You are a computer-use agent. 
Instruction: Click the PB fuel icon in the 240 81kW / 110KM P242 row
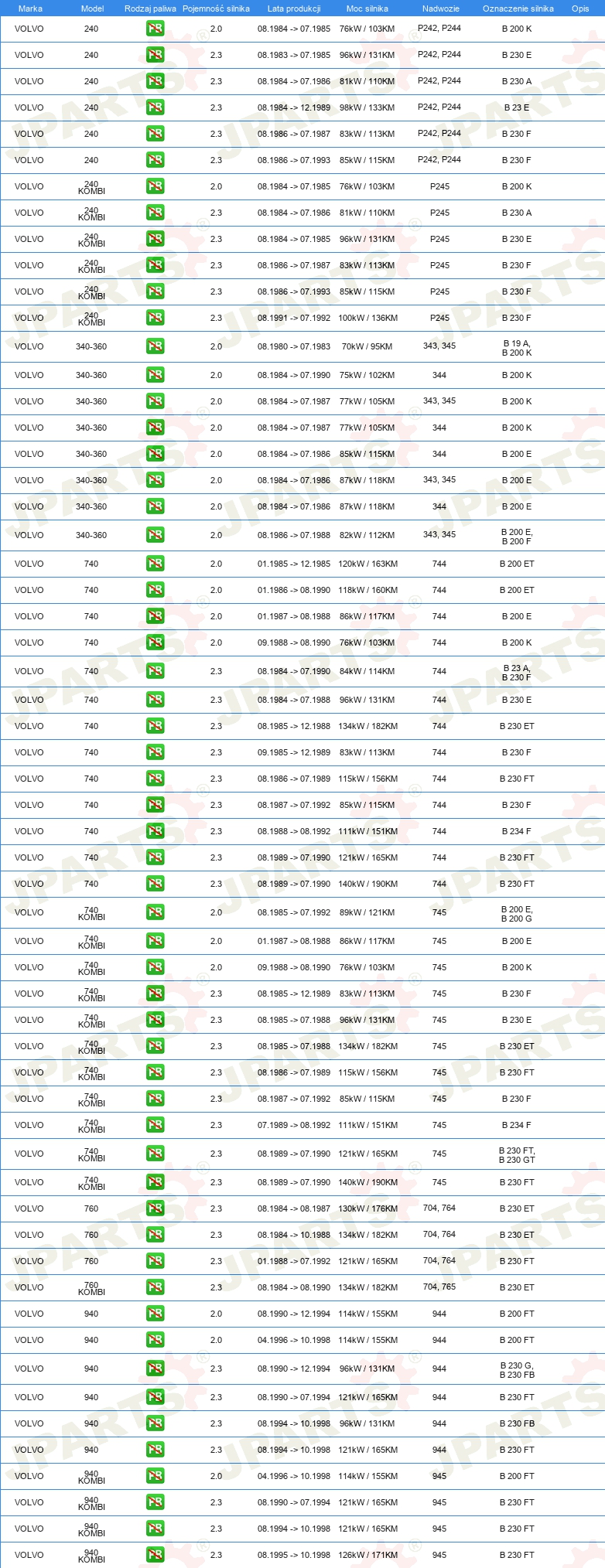(155, 81)
